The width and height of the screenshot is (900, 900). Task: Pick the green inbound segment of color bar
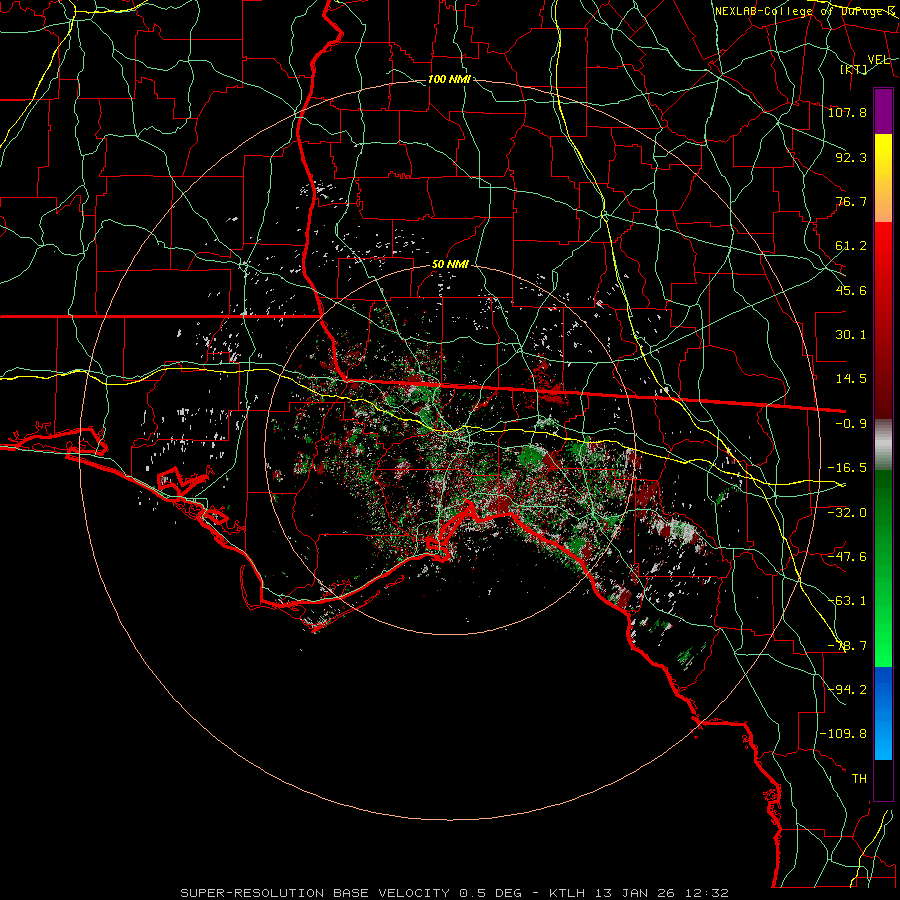883,568
